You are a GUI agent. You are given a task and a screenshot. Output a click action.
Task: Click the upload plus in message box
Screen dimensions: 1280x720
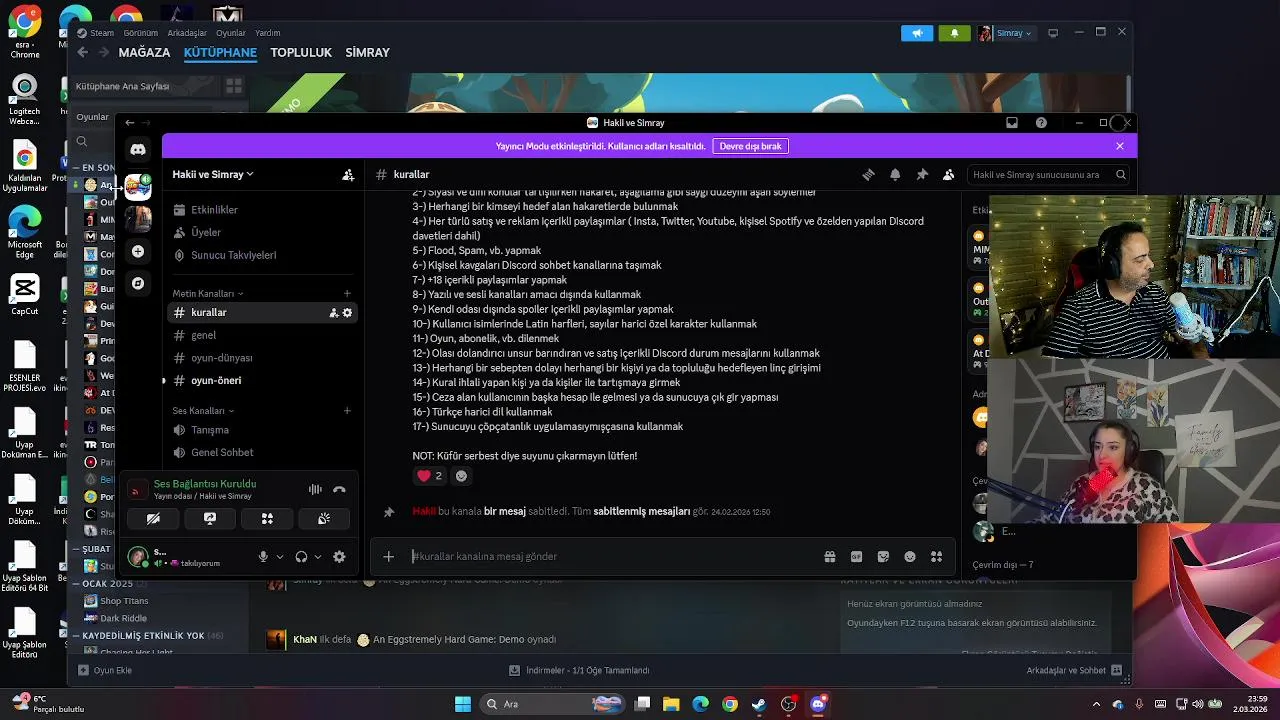[389, 557]
